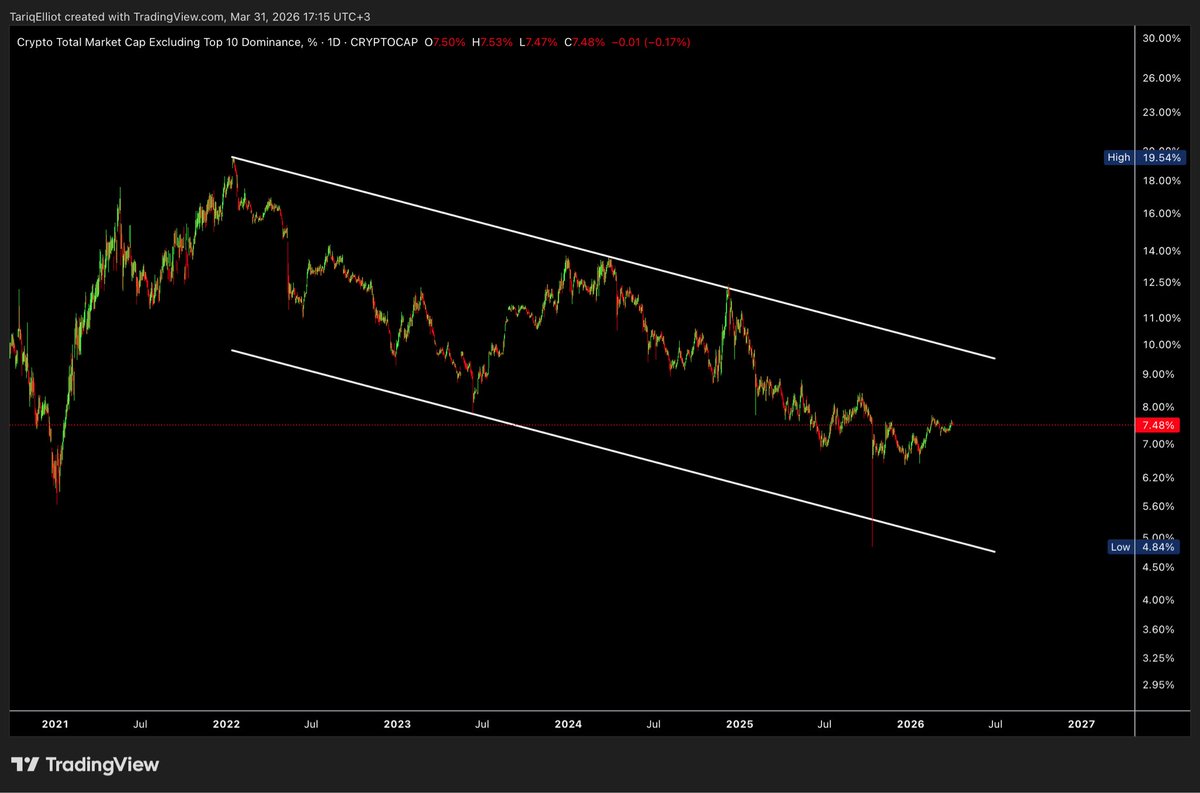
Task: Click the 2022 label on the time axis
Action: [226, 724]
